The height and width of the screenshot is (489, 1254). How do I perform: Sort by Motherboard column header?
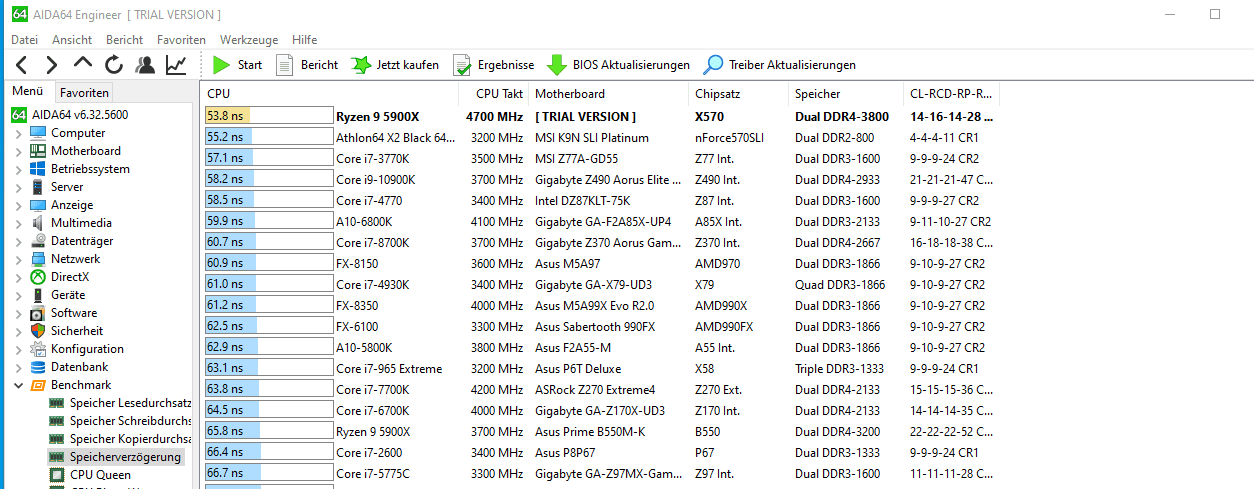pos(608,94)
